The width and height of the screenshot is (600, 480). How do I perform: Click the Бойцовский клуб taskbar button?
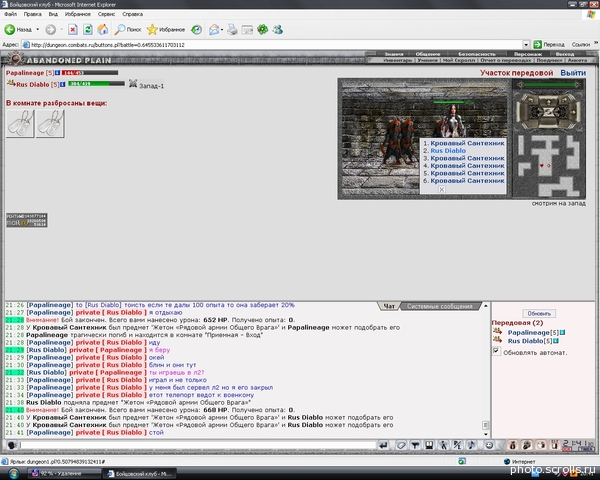(x=140, y=473)
